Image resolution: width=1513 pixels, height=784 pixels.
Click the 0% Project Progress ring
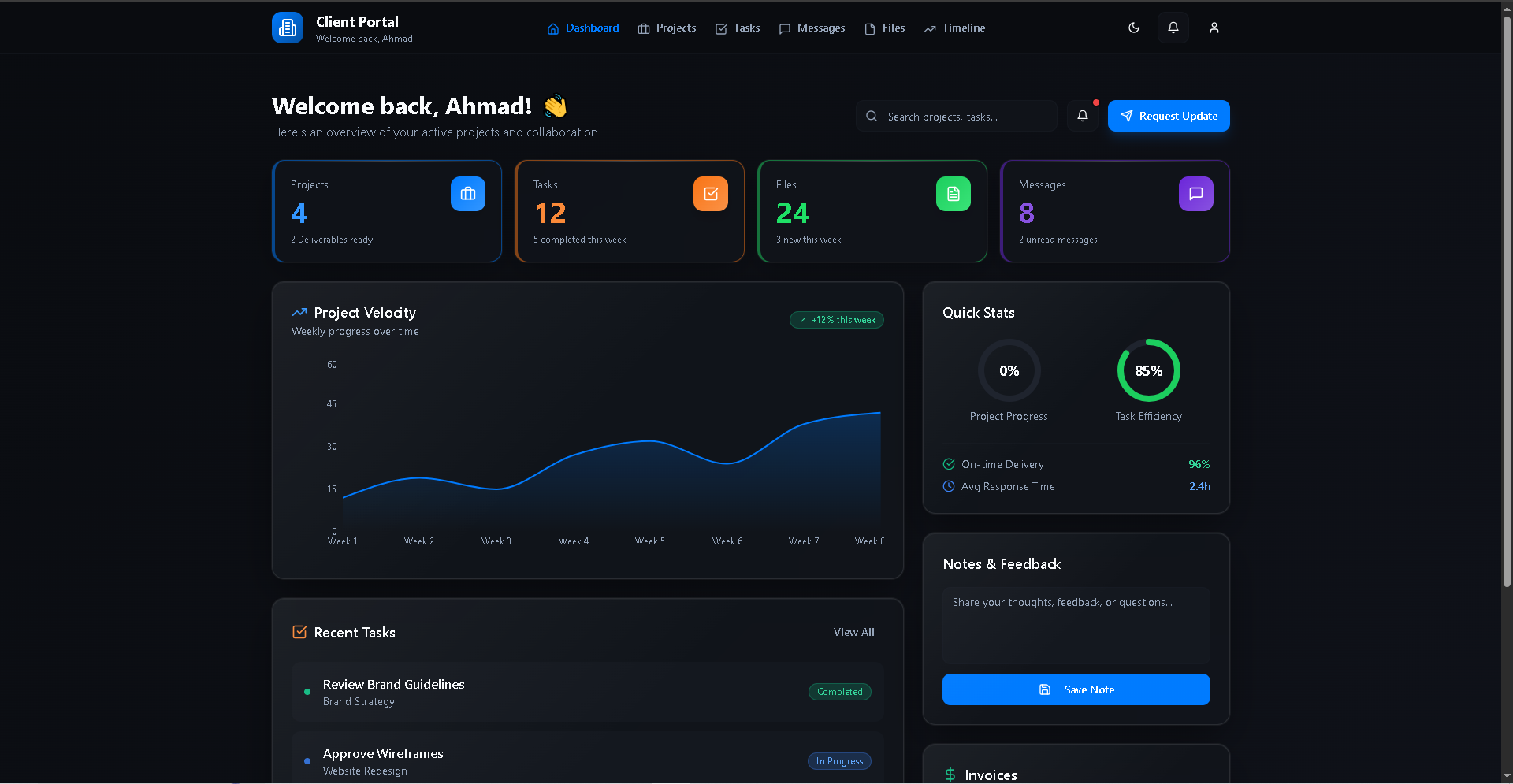[1009, 370]
